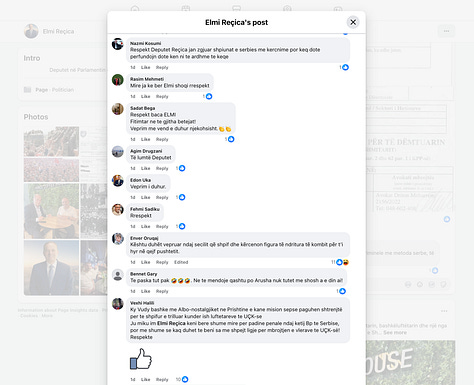Reply to Nazmi Kosumi's comment

pyautogui.click(x=162, y=67)
